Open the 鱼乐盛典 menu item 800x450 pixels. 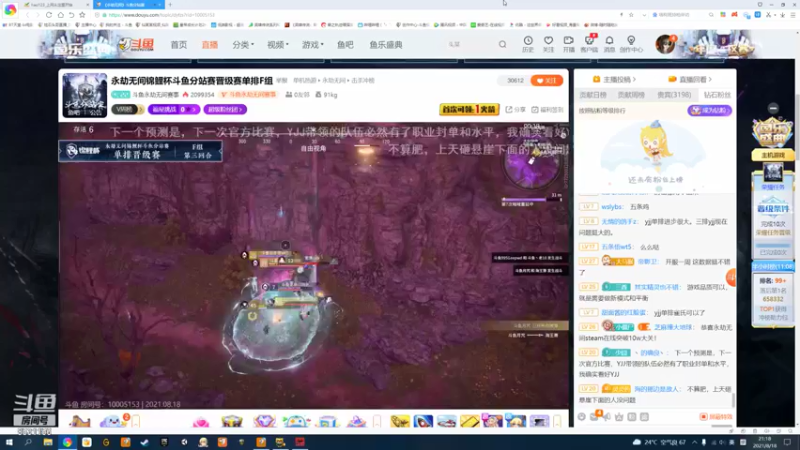tap(386, 45)
